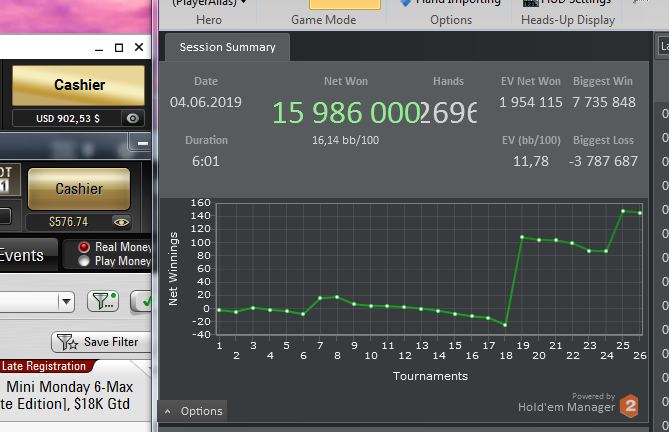Open the filter funnel icon with green dot
The height and width of the screenshot is (432, 669).
pos(103,301)
